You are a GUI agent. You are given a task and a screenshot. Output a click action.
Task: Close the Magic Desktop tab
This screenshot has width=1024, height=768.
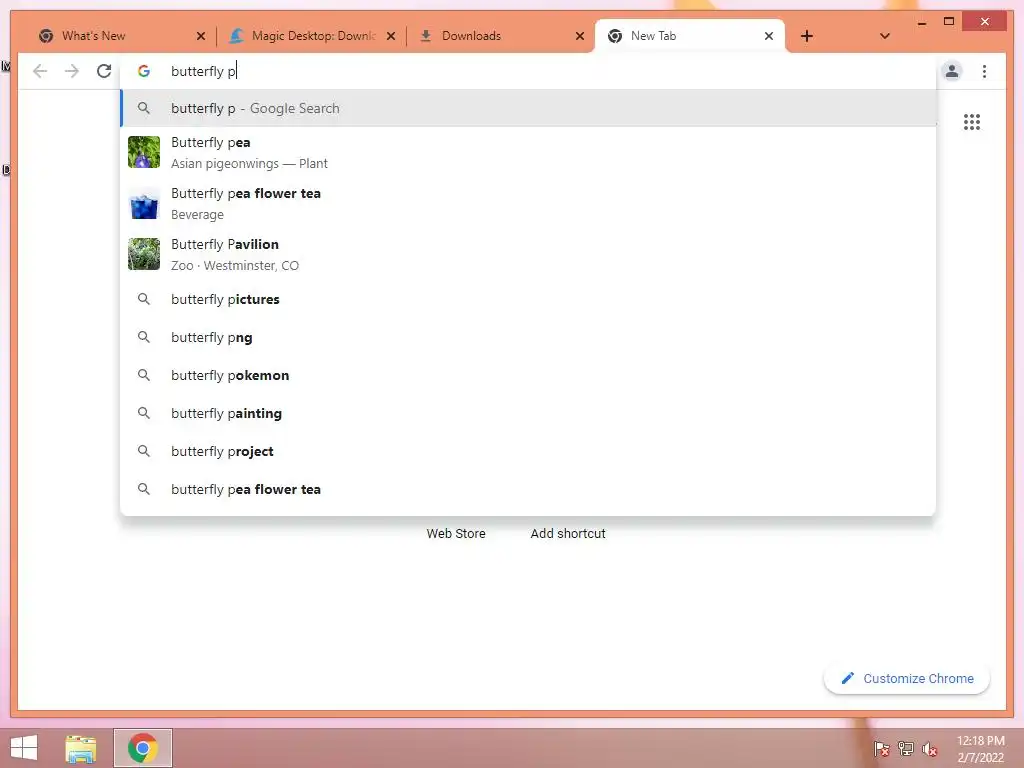click(391, 36)
